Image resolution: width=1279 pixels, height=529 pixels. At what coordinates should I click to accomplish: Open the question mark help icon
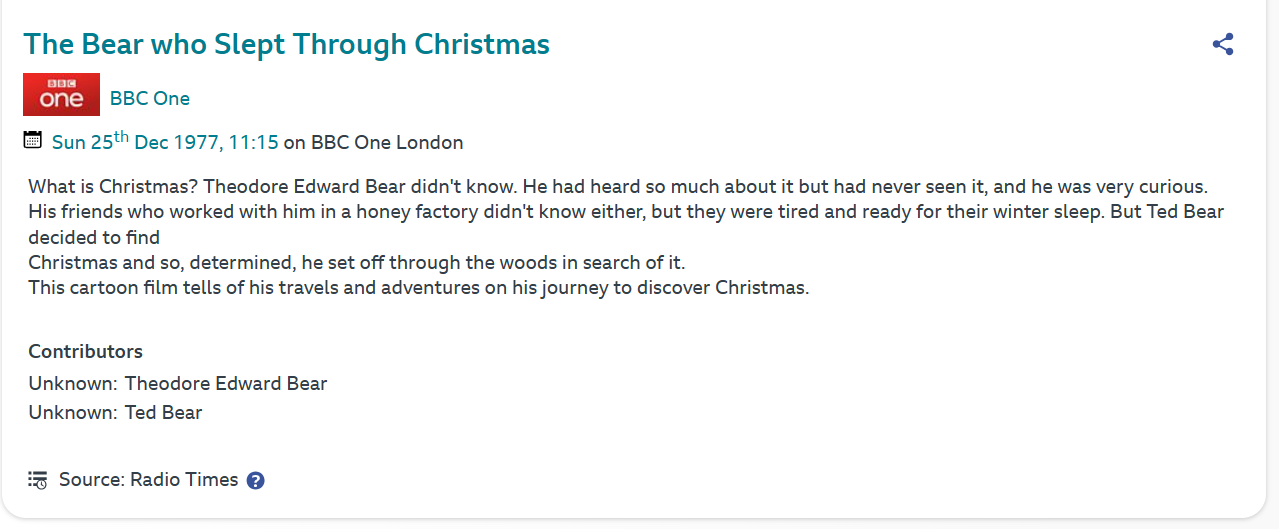tap(255, 480)
